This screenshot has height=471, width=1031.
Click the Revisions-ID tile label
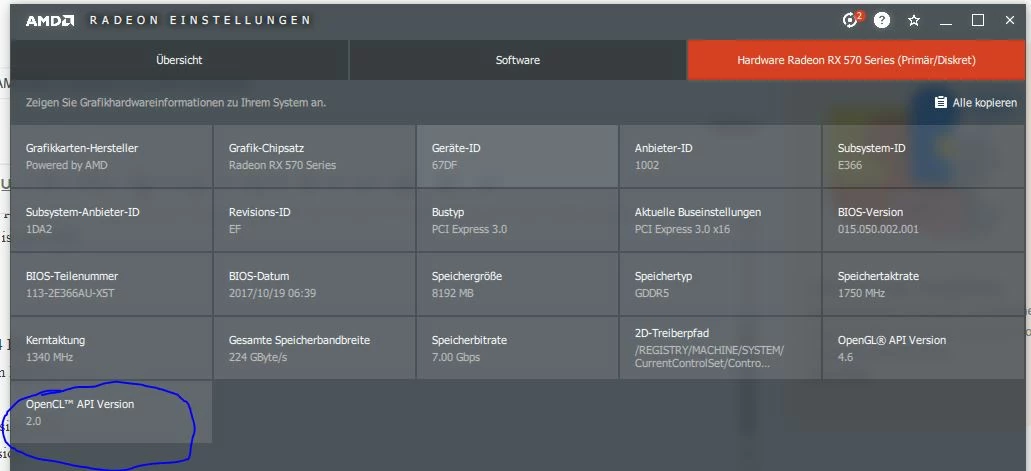pos(260,212)
